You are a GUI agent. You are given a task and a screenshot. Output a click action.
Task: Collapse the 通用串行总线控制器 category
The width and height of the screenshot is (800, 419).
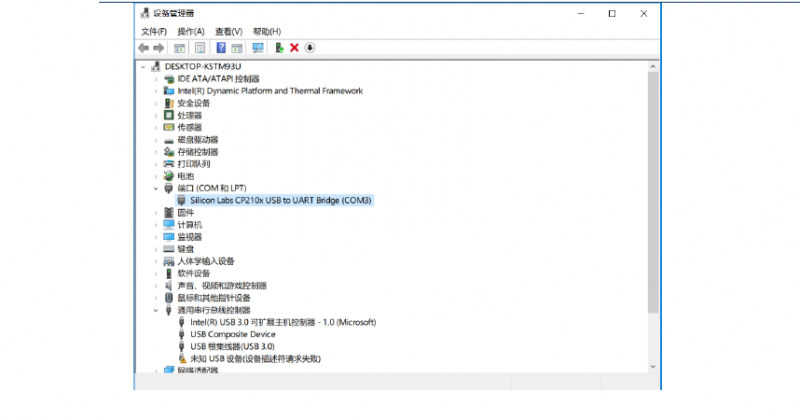pos(156,310)
